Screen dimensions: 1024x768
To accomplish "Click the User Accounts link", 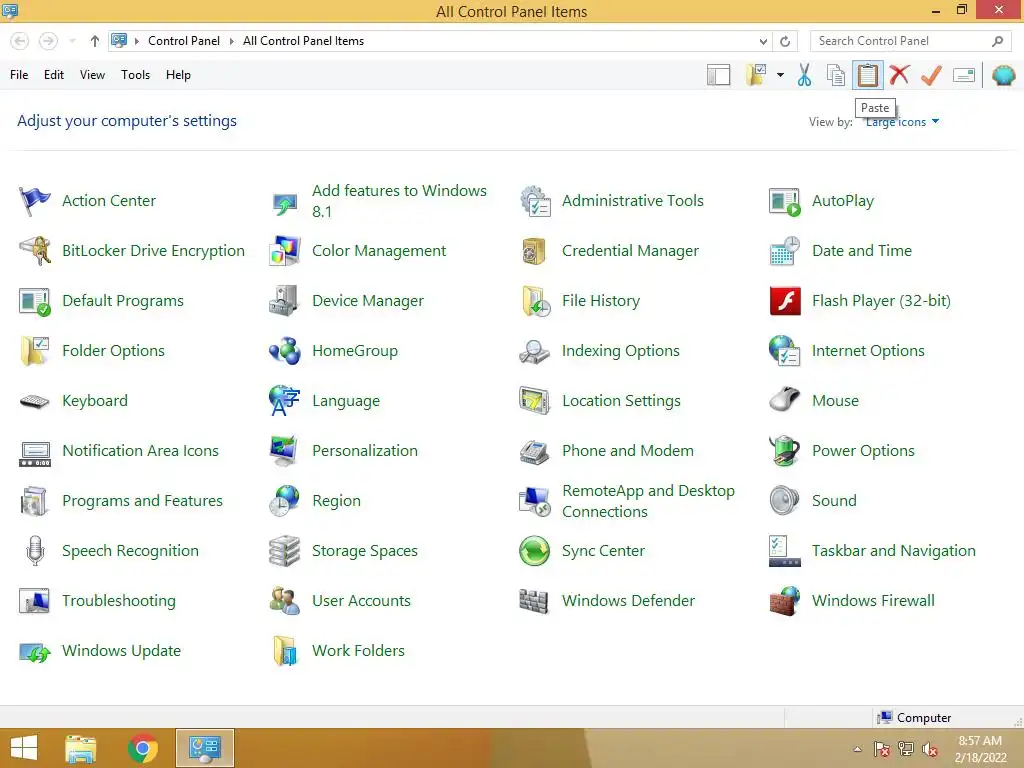I will point(361,601).
